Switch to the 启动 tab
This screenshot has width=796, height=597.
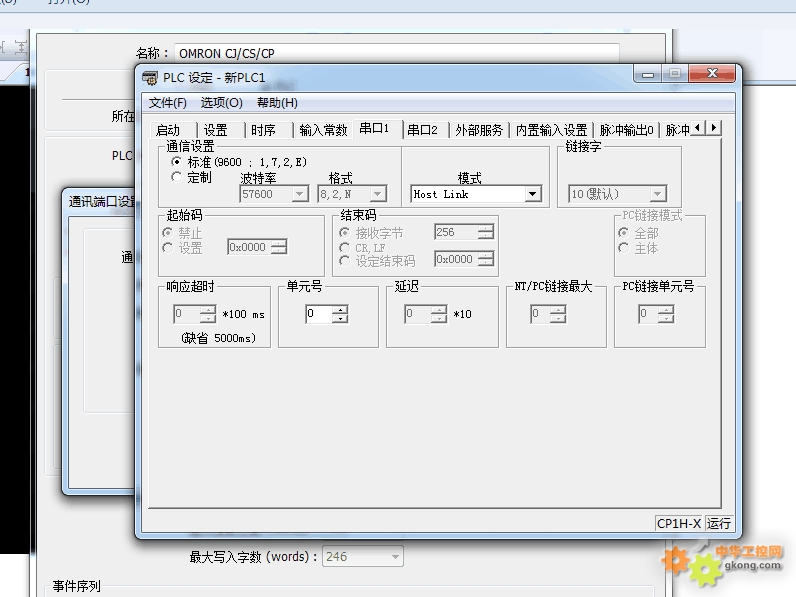pos(169,130)
